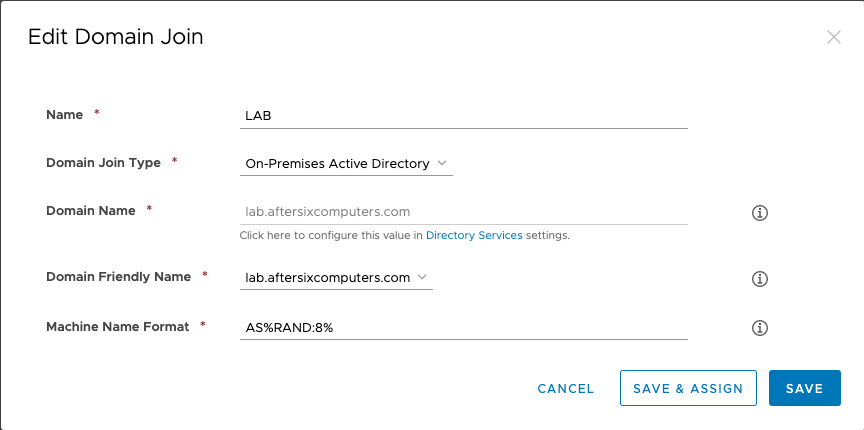Click the greyed-out Domain Name field
Image resolution: width=864 pixels, height=430 pixels.
click(463, 212)
